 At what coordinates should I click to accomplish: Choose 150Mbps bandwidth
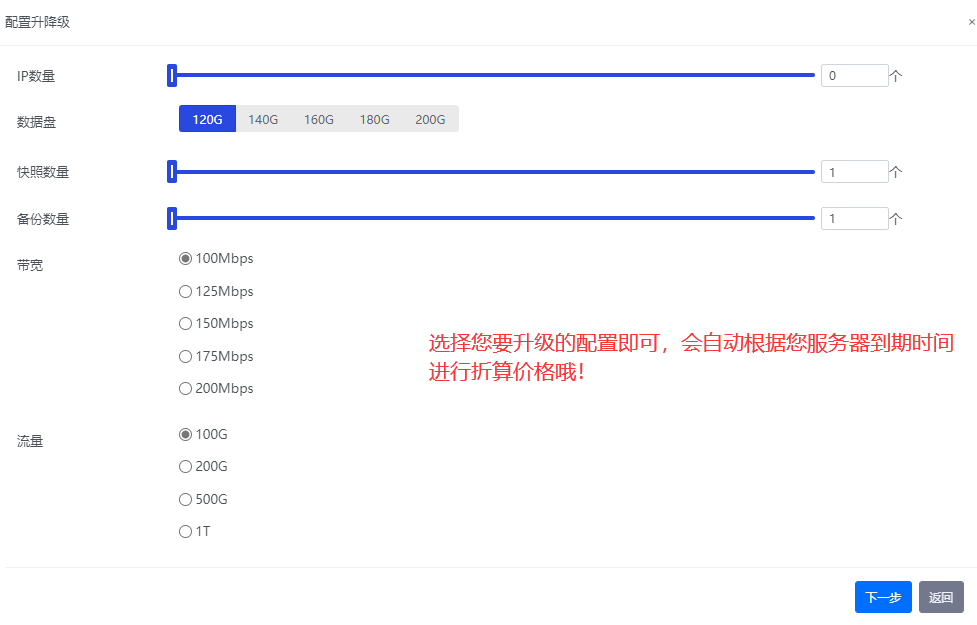point(185,324)
